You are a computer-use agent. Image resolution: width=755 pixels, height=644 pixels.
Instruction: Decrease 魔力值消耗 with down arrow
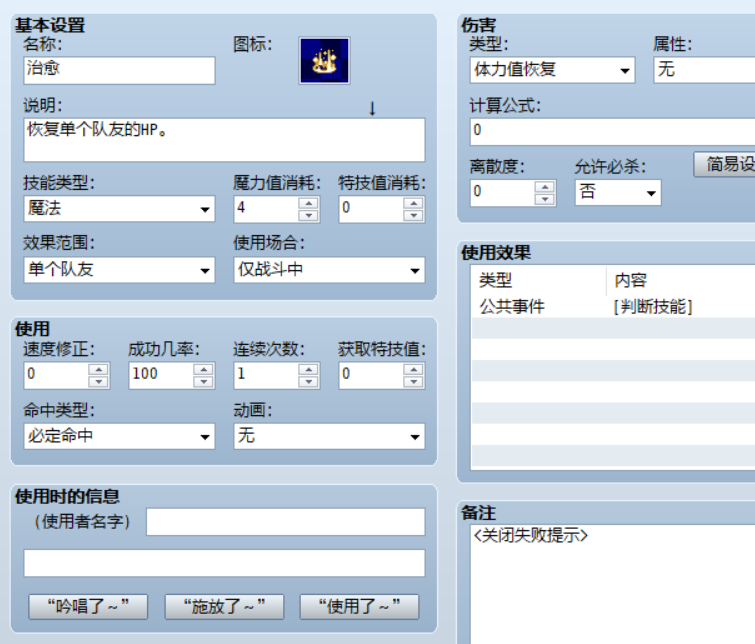pos(308,215)
